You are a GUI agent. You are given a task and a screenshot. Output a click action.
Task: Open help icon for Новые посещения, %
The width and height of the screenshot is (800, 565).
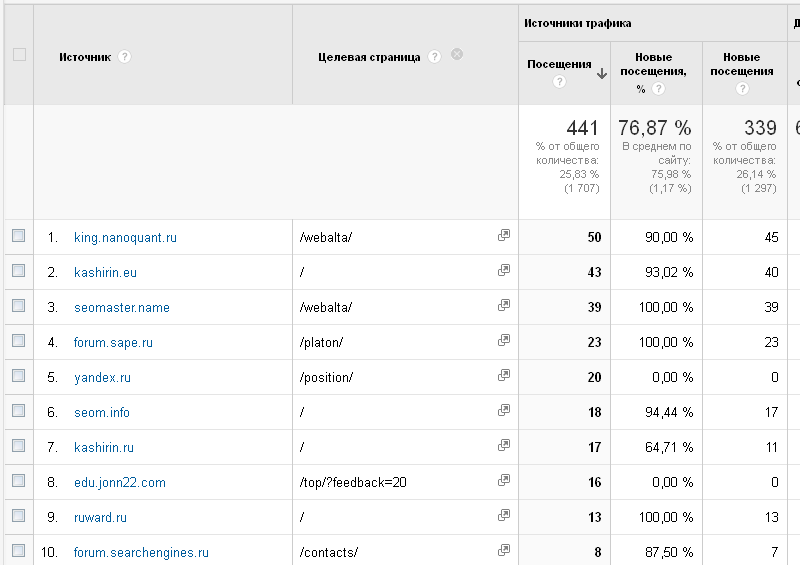pyautogui.click(x=658, y=89)
